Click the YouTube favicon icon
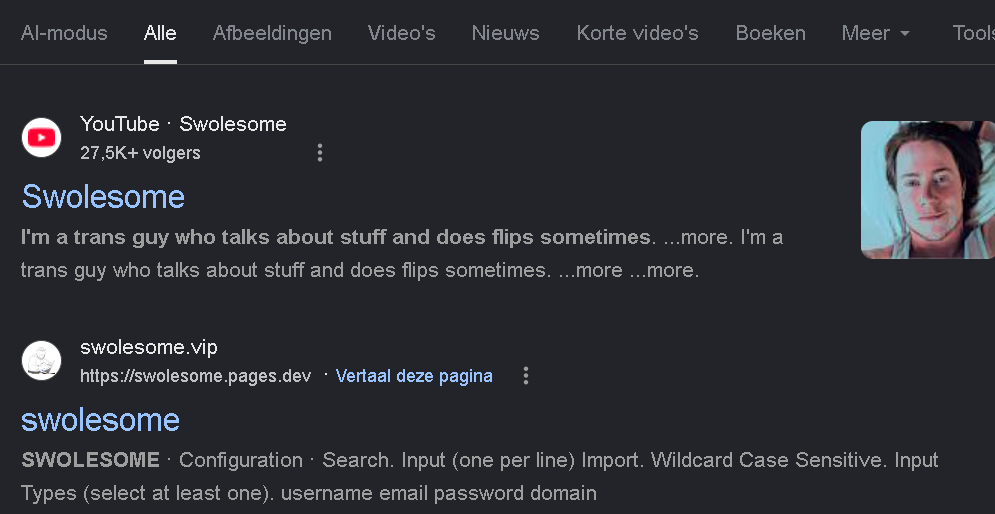The width and height of the screenshot is (995, 514). click(x=41, y=137)
